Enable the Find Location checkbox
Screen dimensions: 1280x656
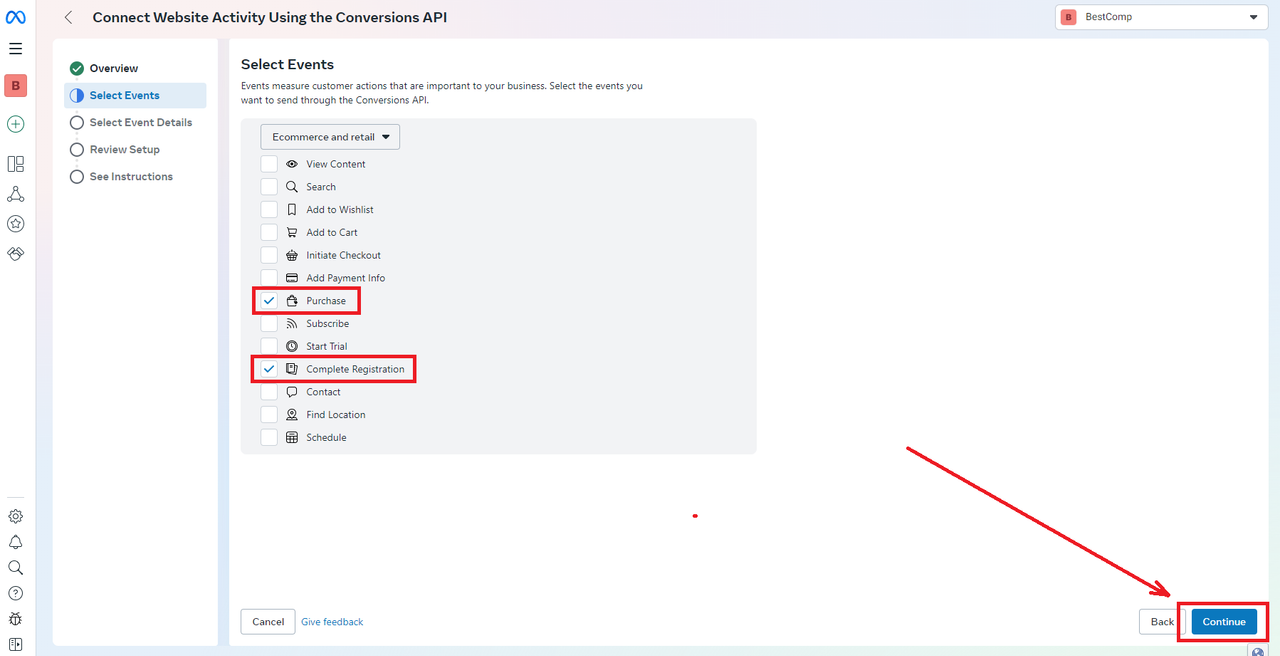click(x=269, y=415)
